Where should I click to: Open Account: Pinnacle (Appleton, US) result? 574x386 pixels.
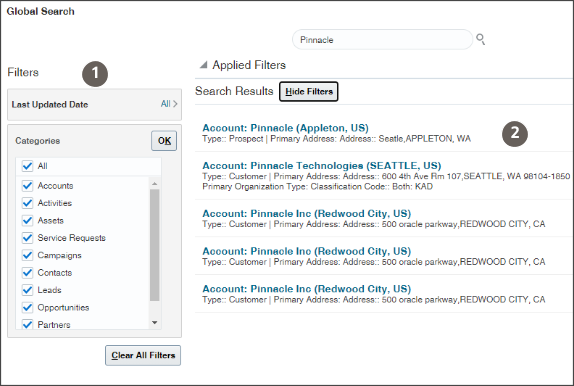[x=286, y=128]
